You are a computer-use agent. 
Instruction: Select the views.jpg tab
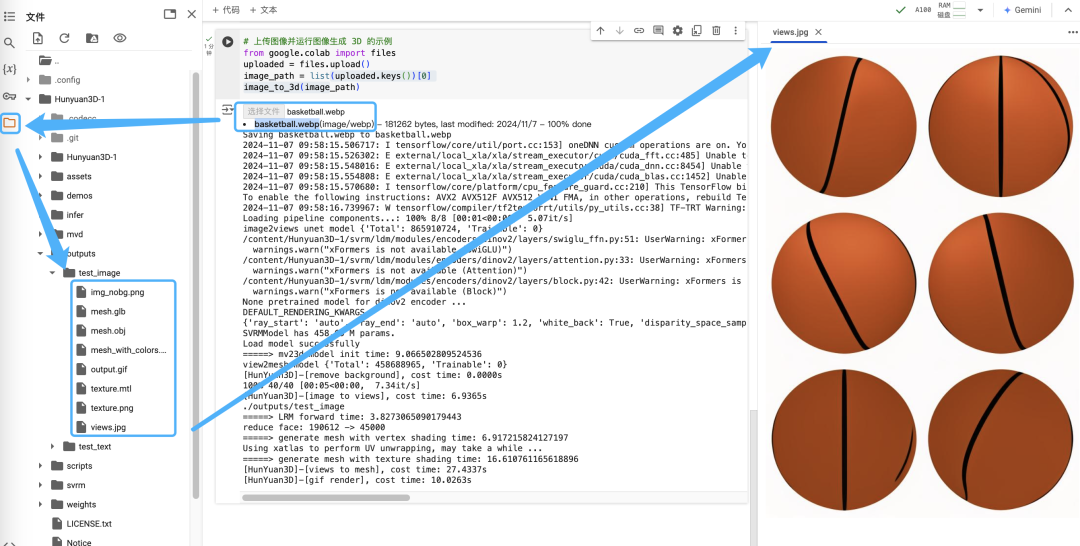pyautogui.click(x=791, y=32)
